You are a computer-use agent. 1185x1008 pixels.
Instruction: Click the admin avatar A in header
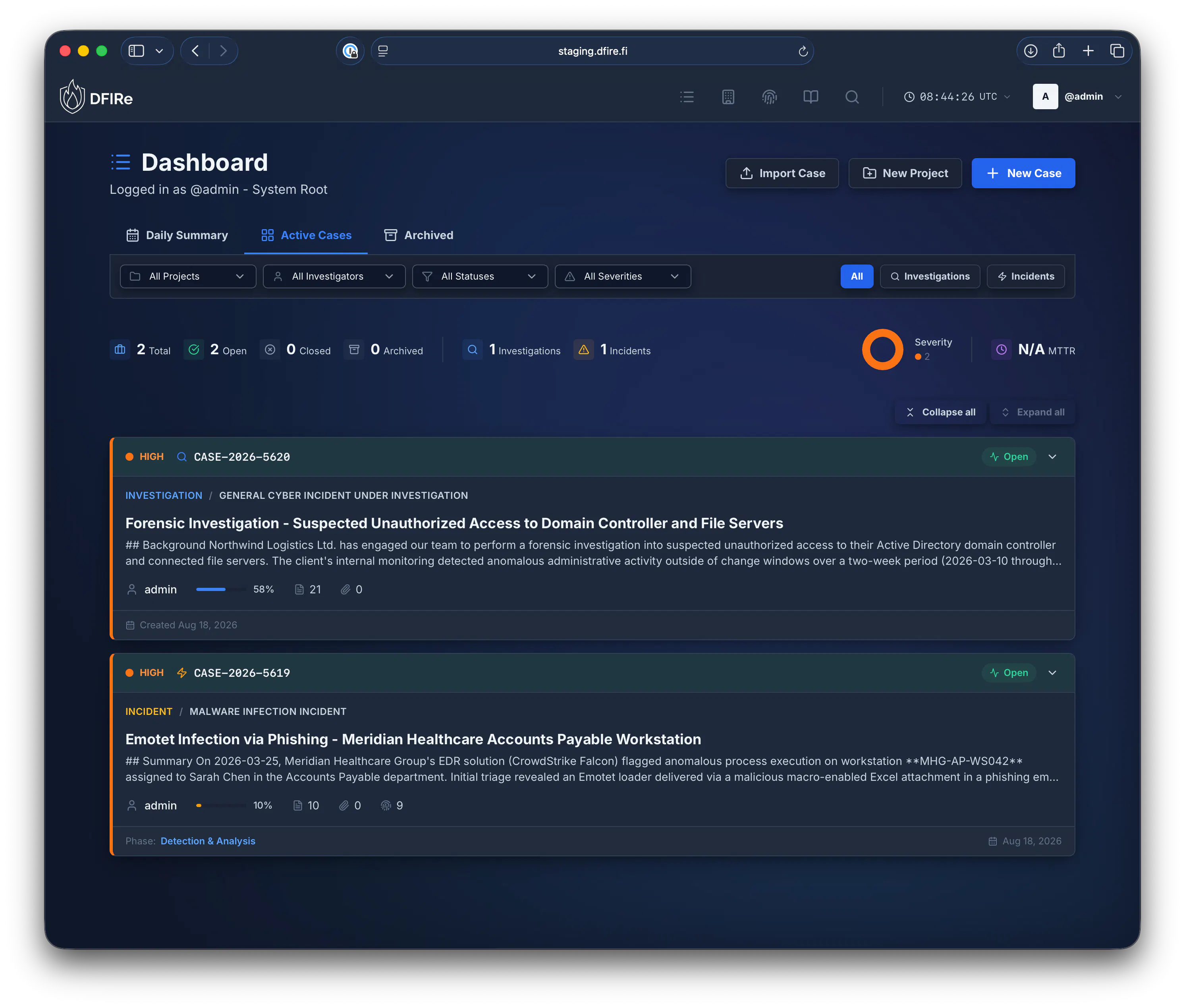1045,97
